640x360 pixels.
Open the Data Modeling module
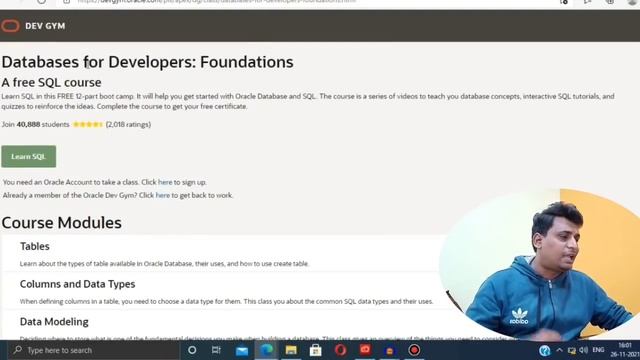(x=54, y=322)
